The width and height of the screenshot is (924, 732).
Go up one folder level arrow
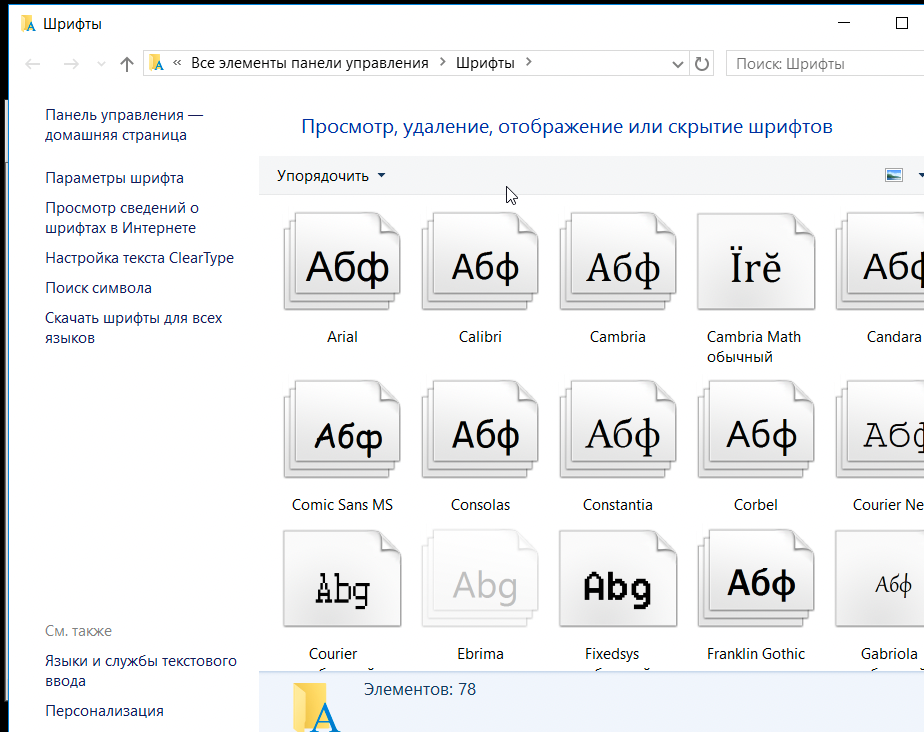[126, 64]
